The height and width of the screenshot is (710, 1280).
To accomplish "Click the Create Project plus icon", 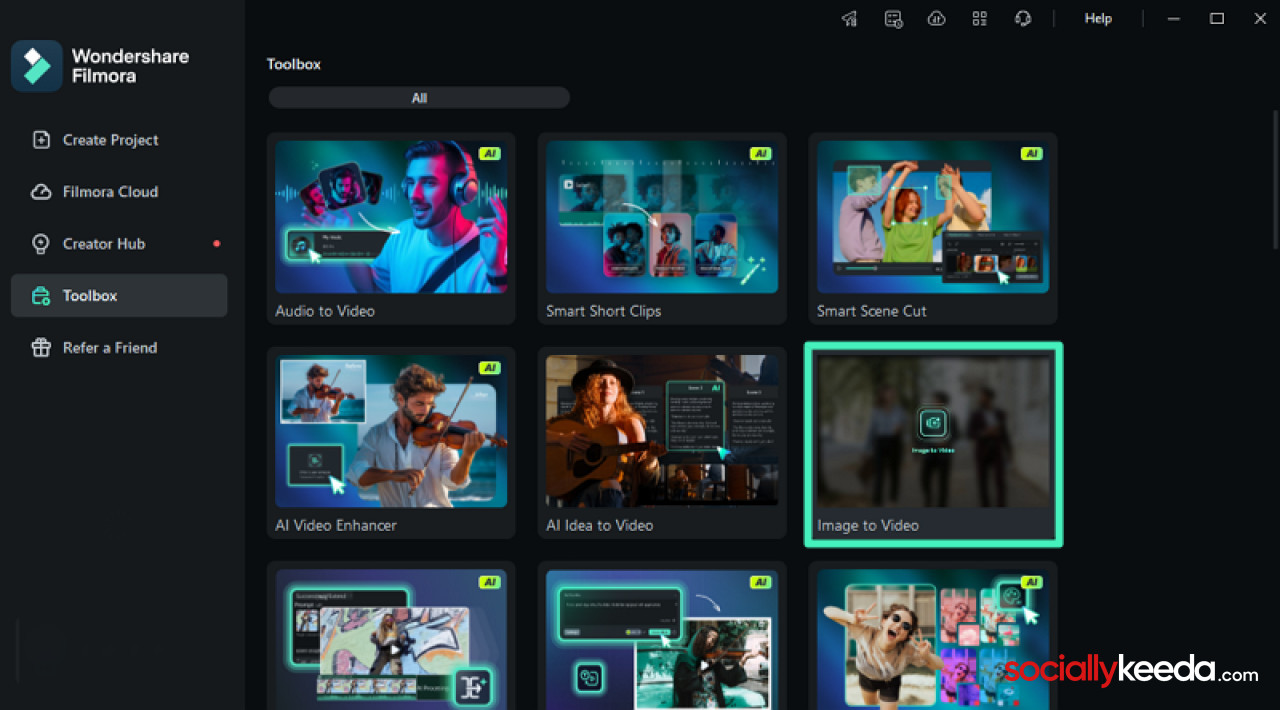I will tap(41, 140).
